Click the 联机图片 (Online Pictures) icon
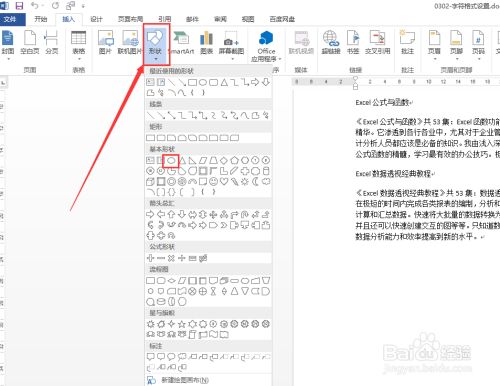 click(130, 43)
